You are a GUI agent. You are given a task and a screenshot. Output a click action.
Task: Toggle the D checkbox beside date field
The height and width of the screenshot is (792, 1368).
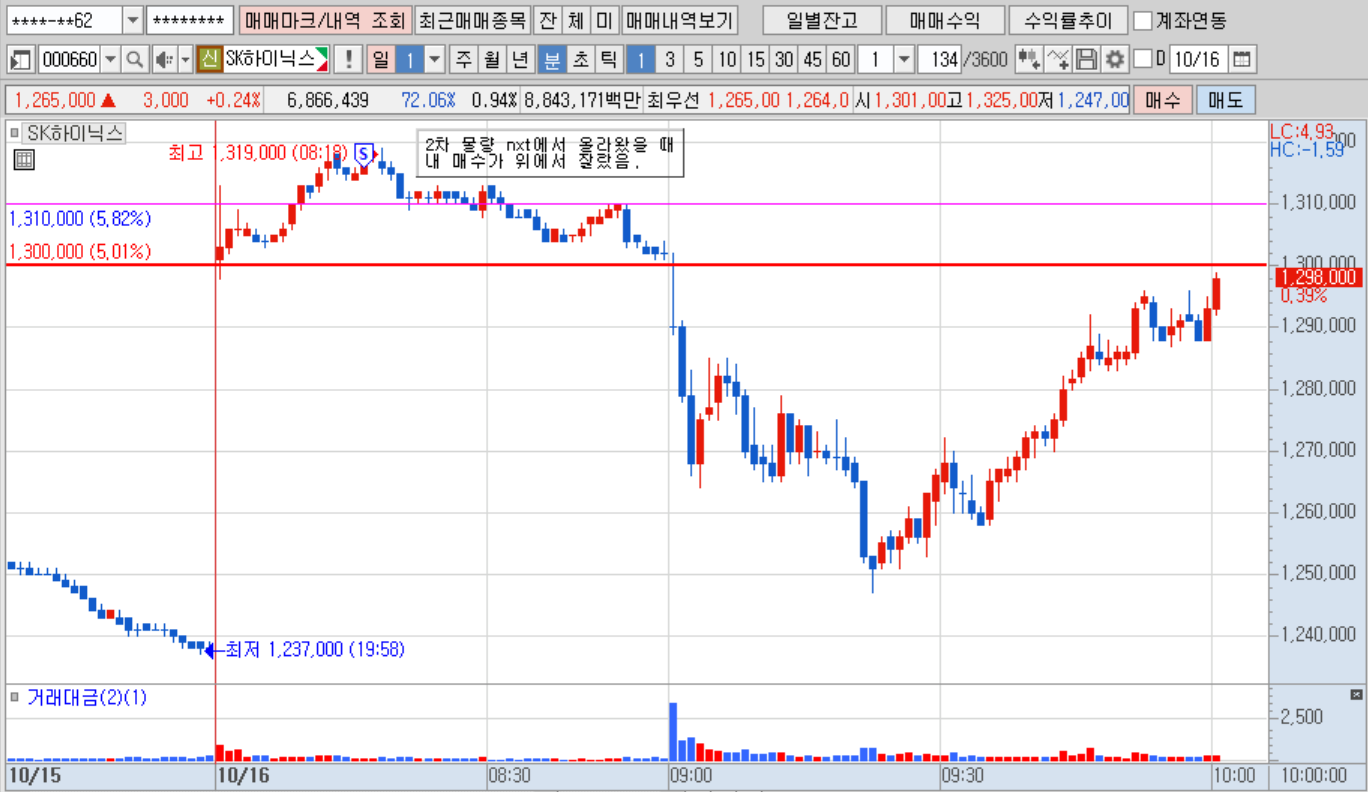pos(1143,60)
